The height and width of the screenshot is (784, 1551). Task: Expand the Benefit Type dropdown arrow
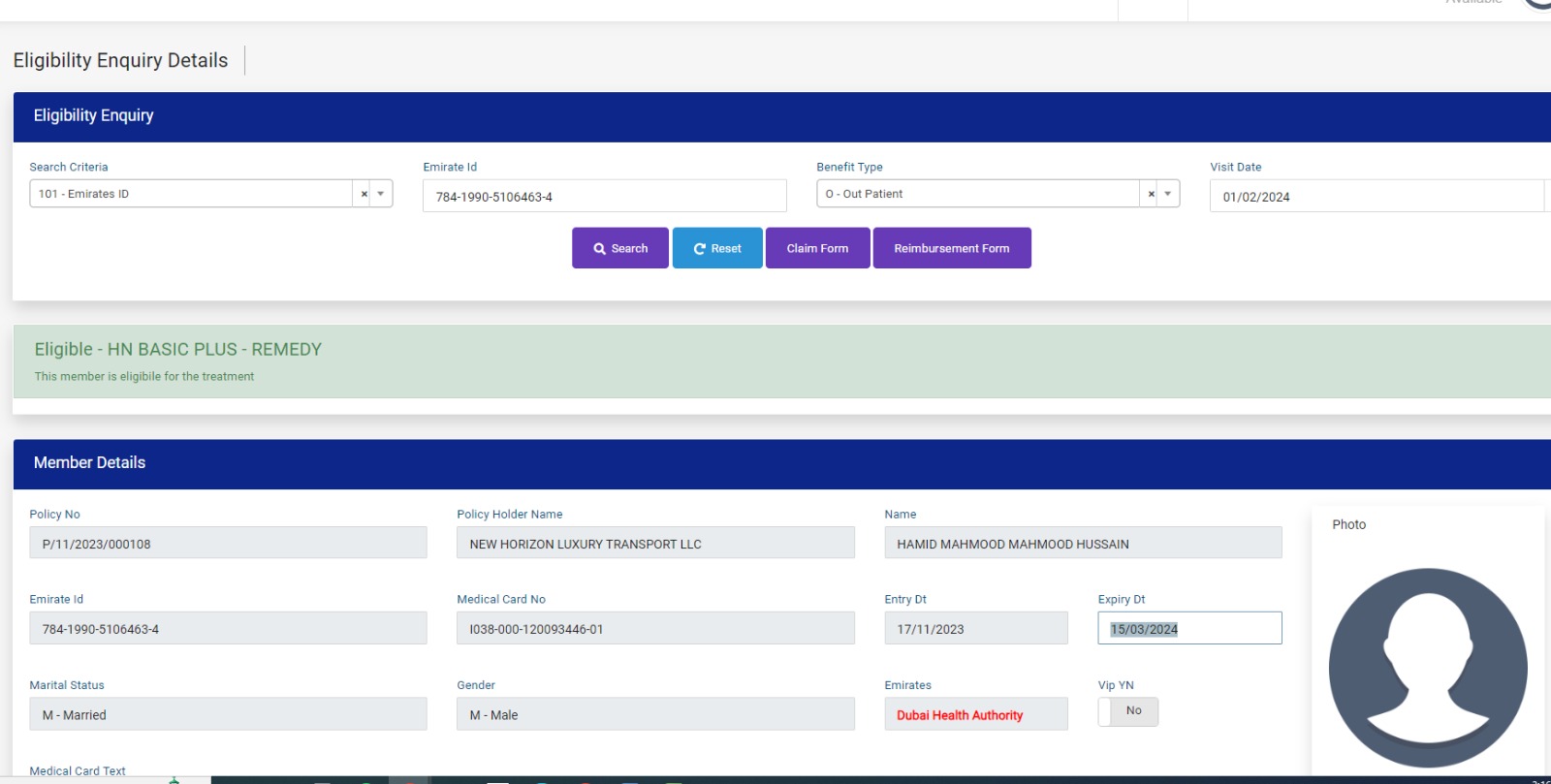[x=1168, y=194]
